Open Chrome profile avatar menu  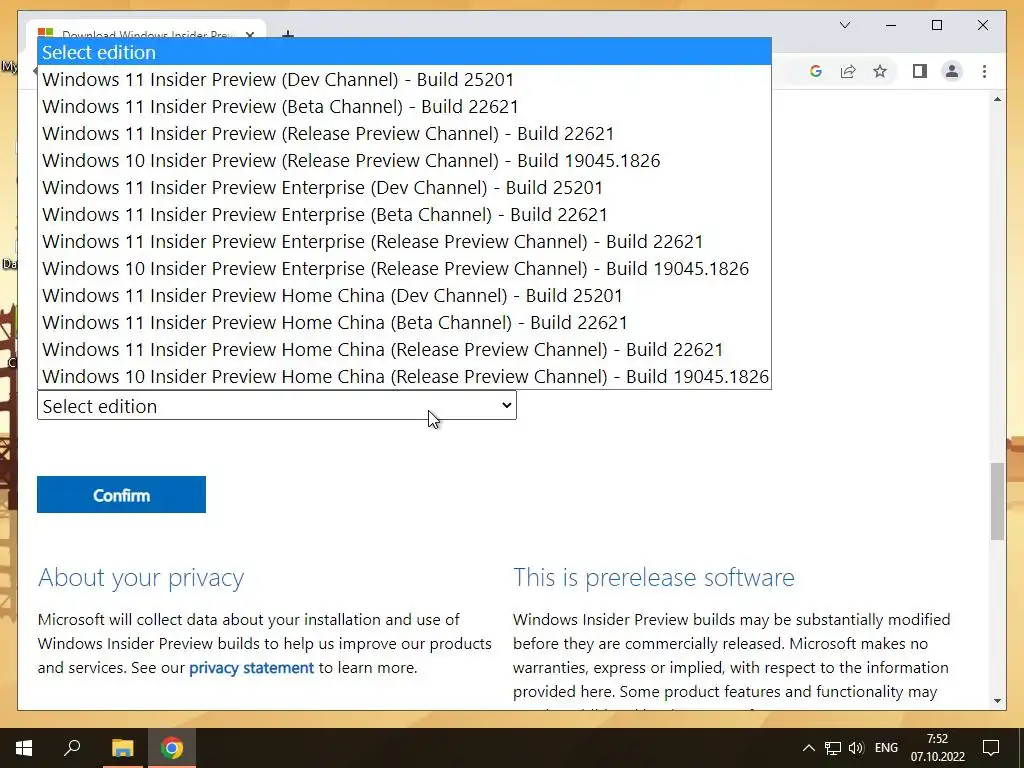pos(952,71)
